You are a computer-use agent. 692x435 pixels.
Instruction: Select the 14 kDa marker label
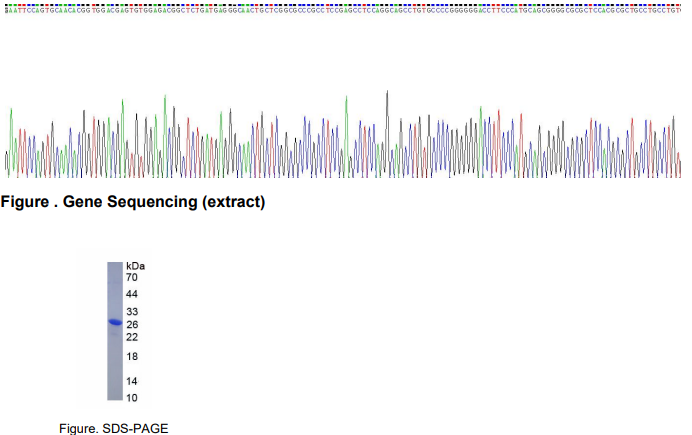tap(132, 381)
